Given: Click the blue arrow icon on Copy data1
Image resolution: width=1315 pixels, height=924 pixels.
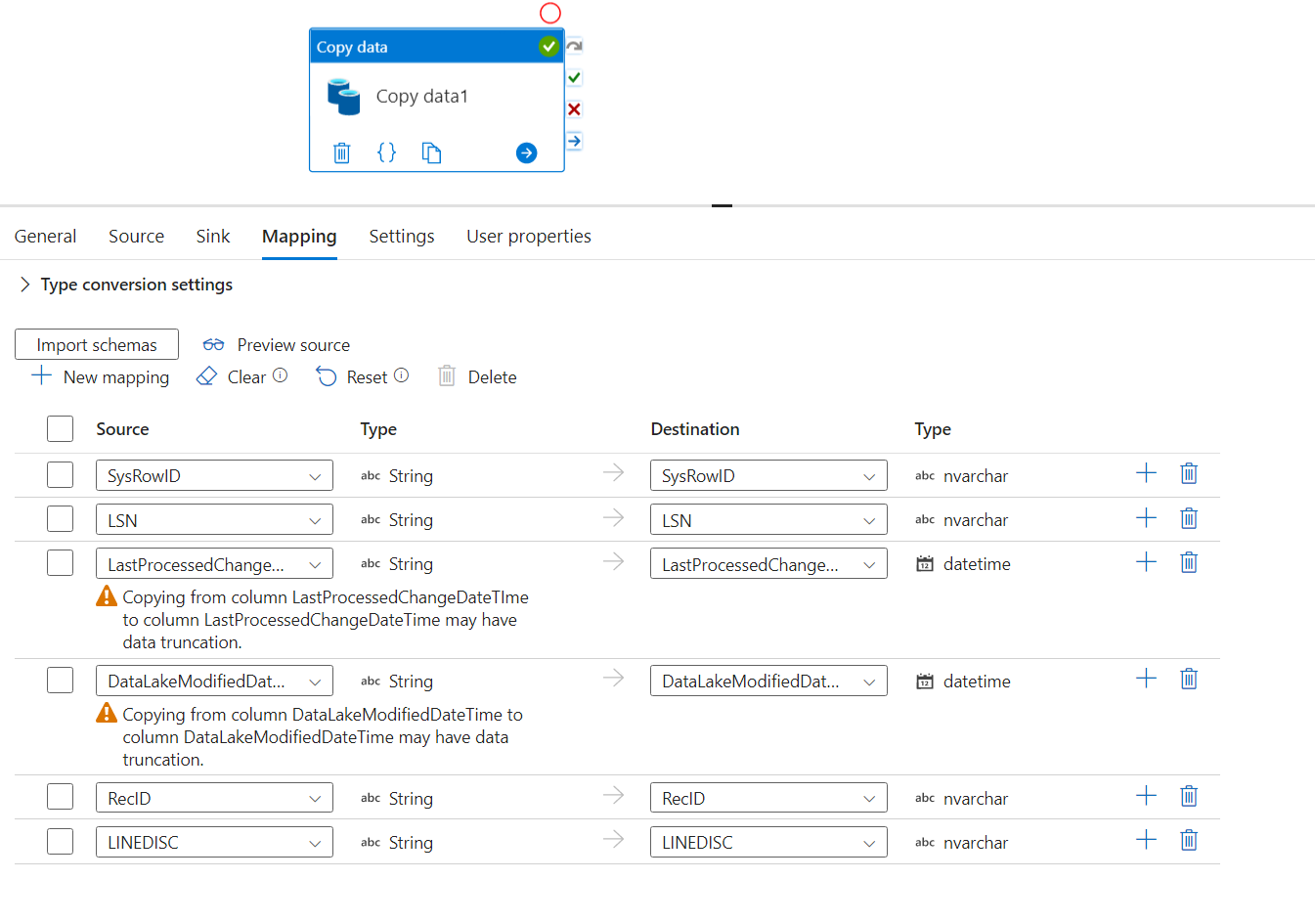Looking at the screenshot, I should click(x=526, y=153).
